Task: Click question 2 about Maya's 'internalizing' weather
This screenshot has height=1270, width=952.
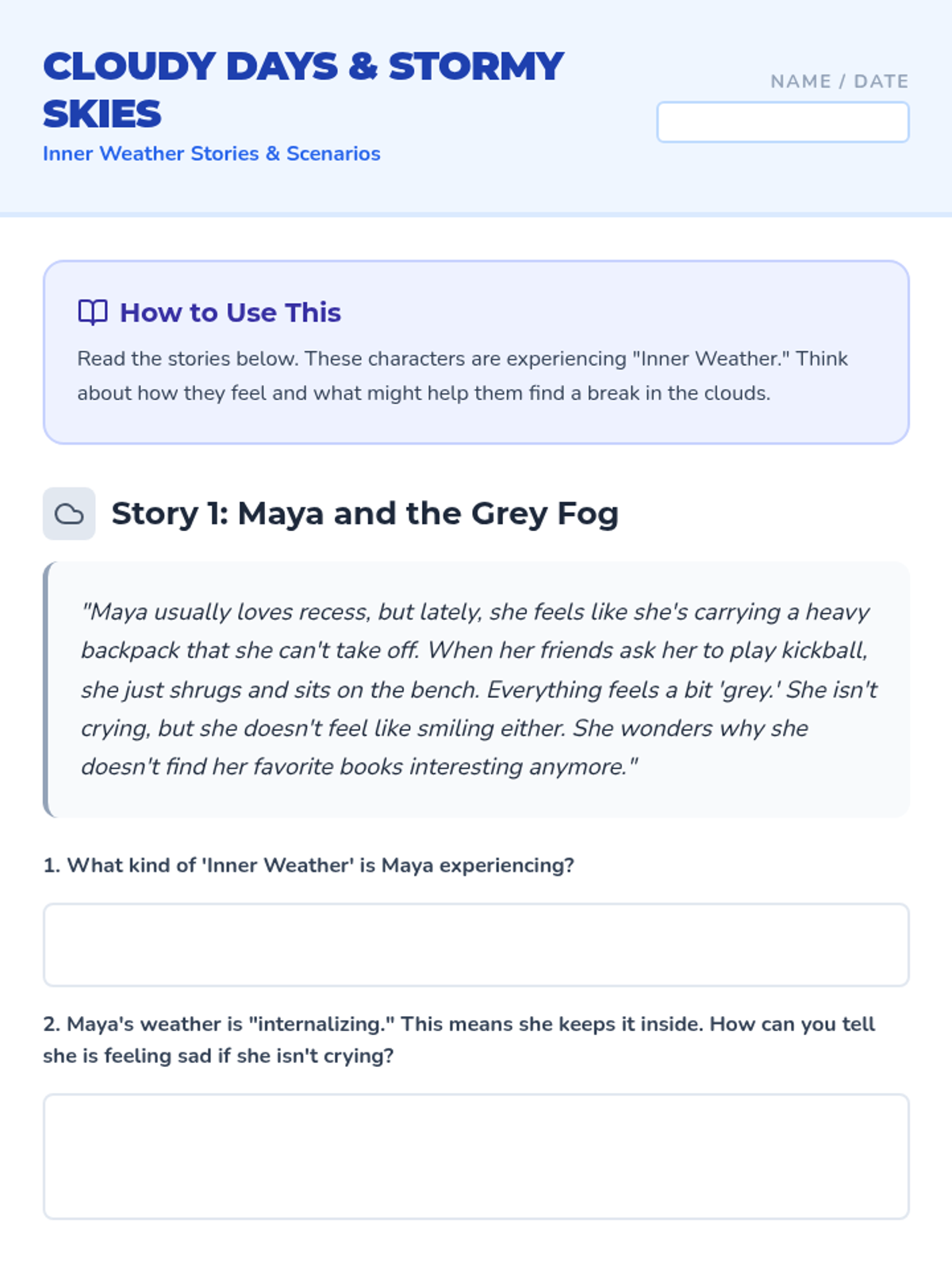Action: click(459, 1024)
